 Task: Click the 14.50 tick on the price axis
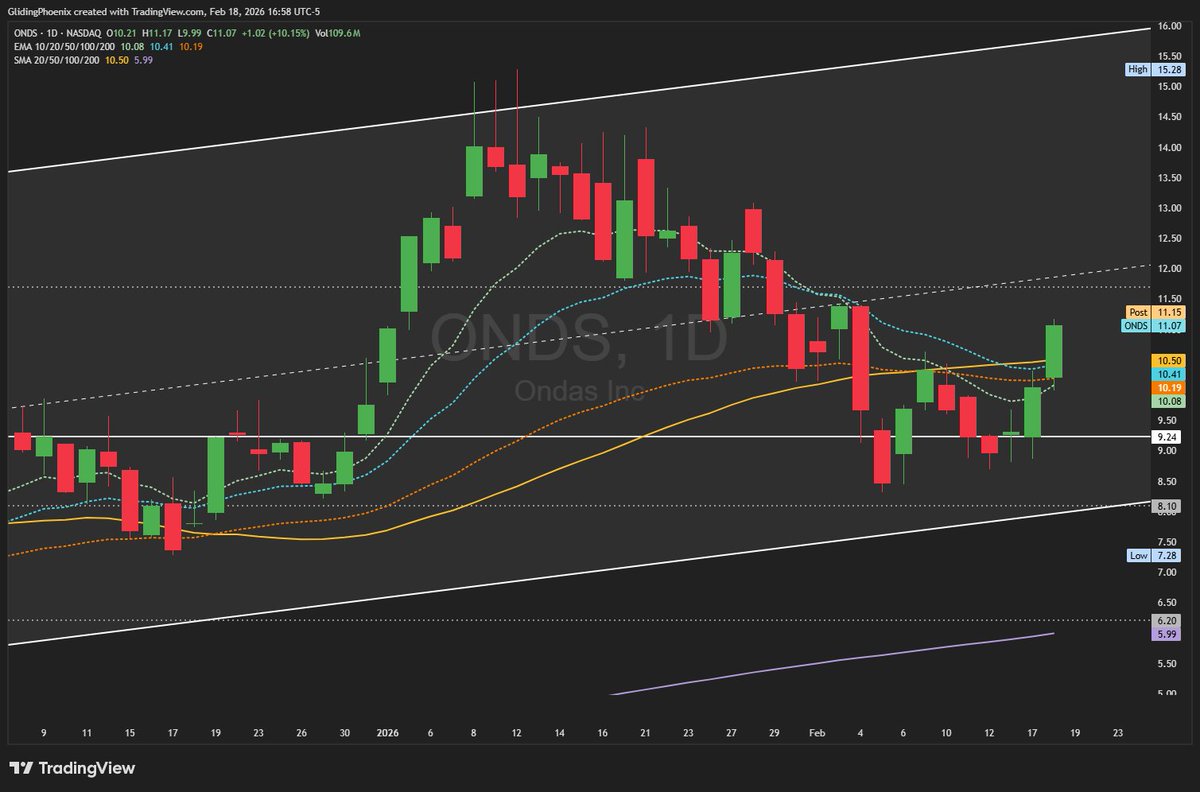coord(1168,118)
